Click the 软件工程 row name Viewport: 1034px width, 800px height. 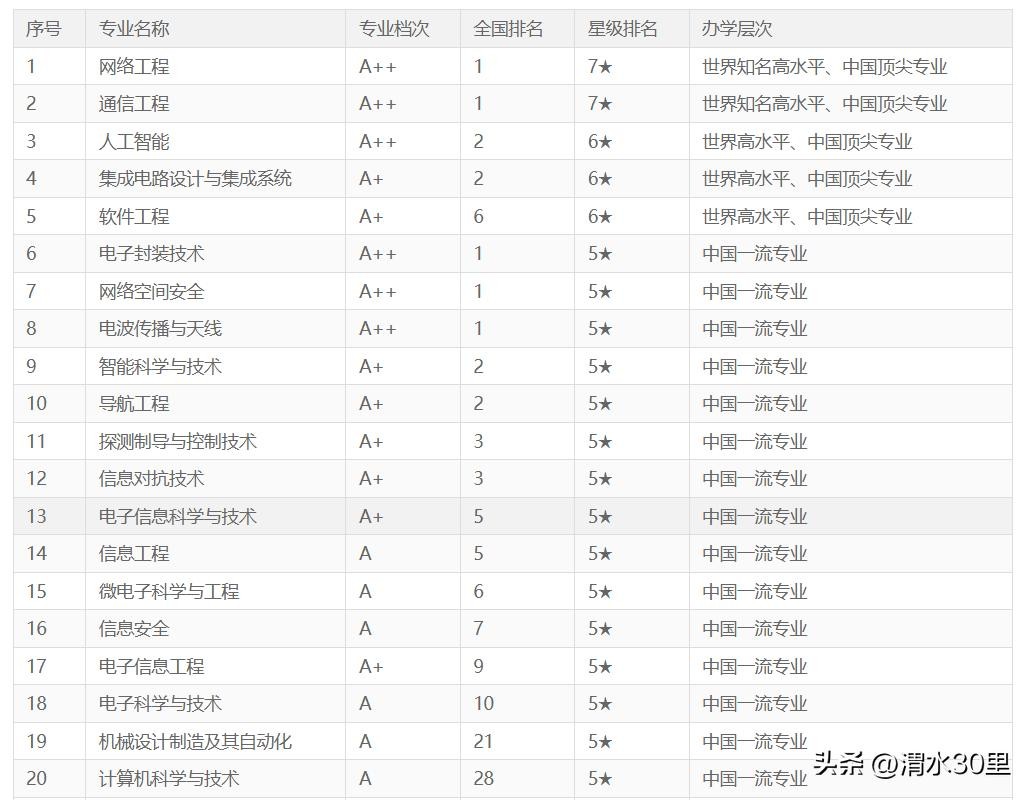134,217
